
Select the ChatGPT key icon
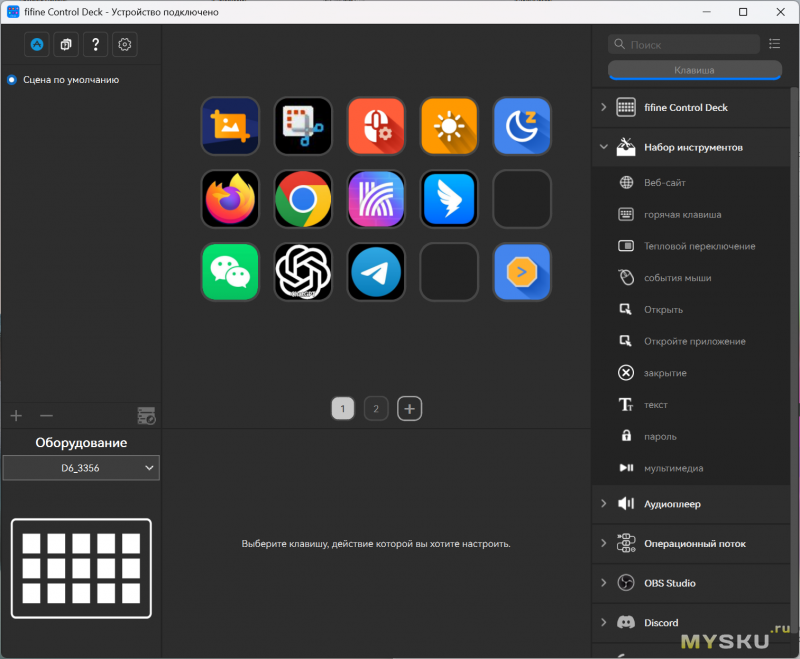303,272
